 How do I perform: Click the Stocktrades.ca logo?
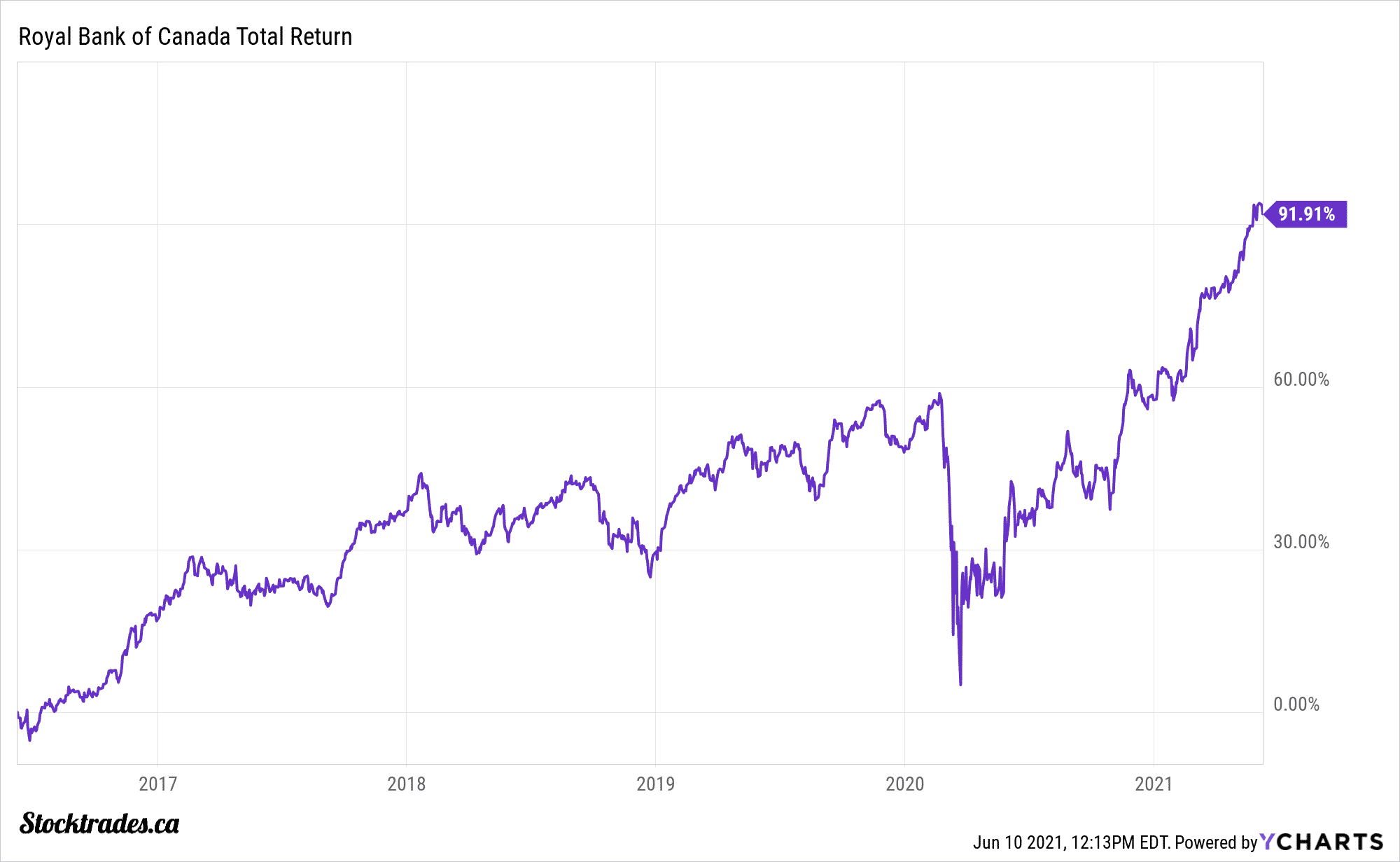pos(99,823)
